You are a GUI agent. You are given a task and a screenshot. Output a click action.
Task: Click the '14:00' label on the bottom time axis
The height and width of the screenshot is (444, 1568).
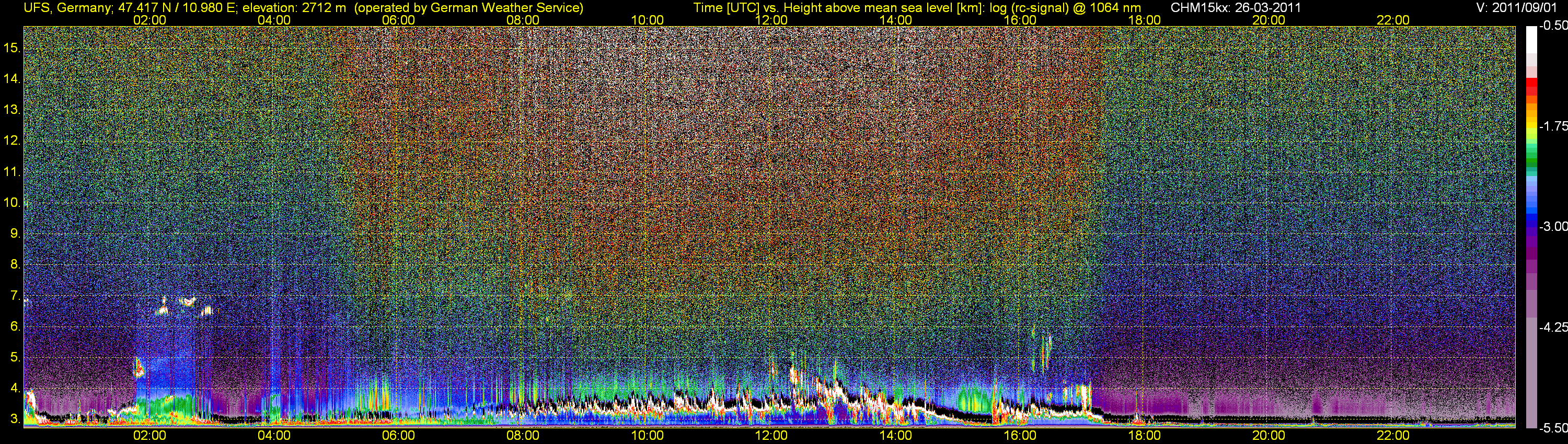click(x=896, y=436)
